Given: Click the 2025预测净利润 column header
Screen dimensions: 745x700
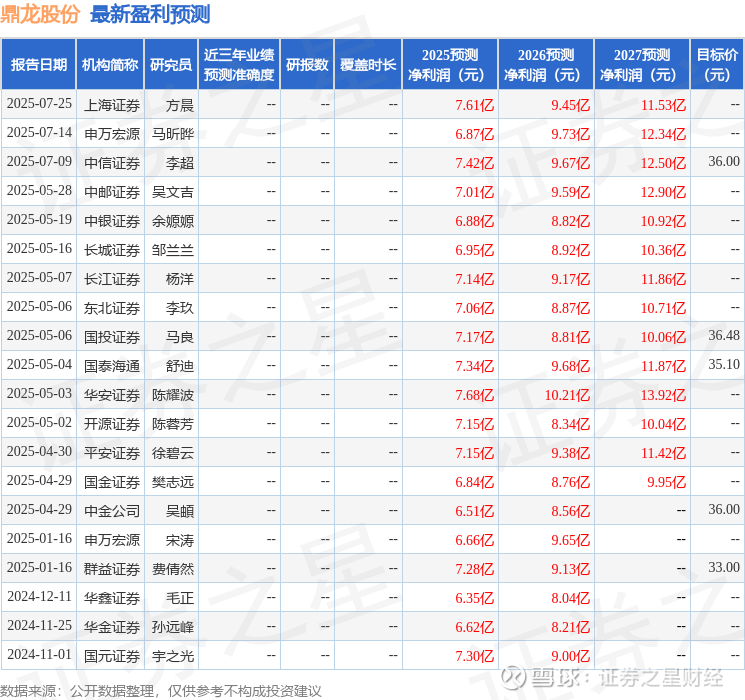Looking at the screenshot, I should pos(450,65).
